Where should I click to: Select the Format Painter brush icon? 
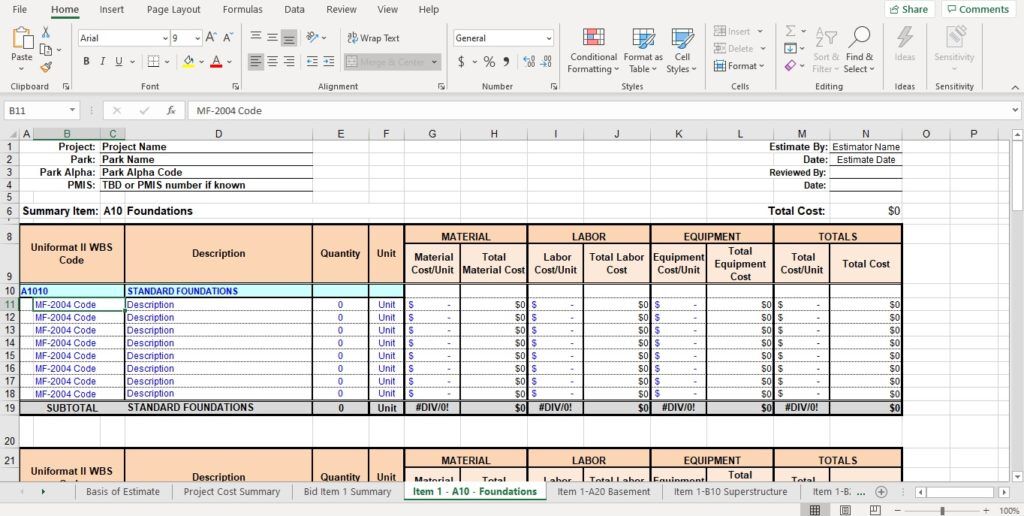[46, 67]
